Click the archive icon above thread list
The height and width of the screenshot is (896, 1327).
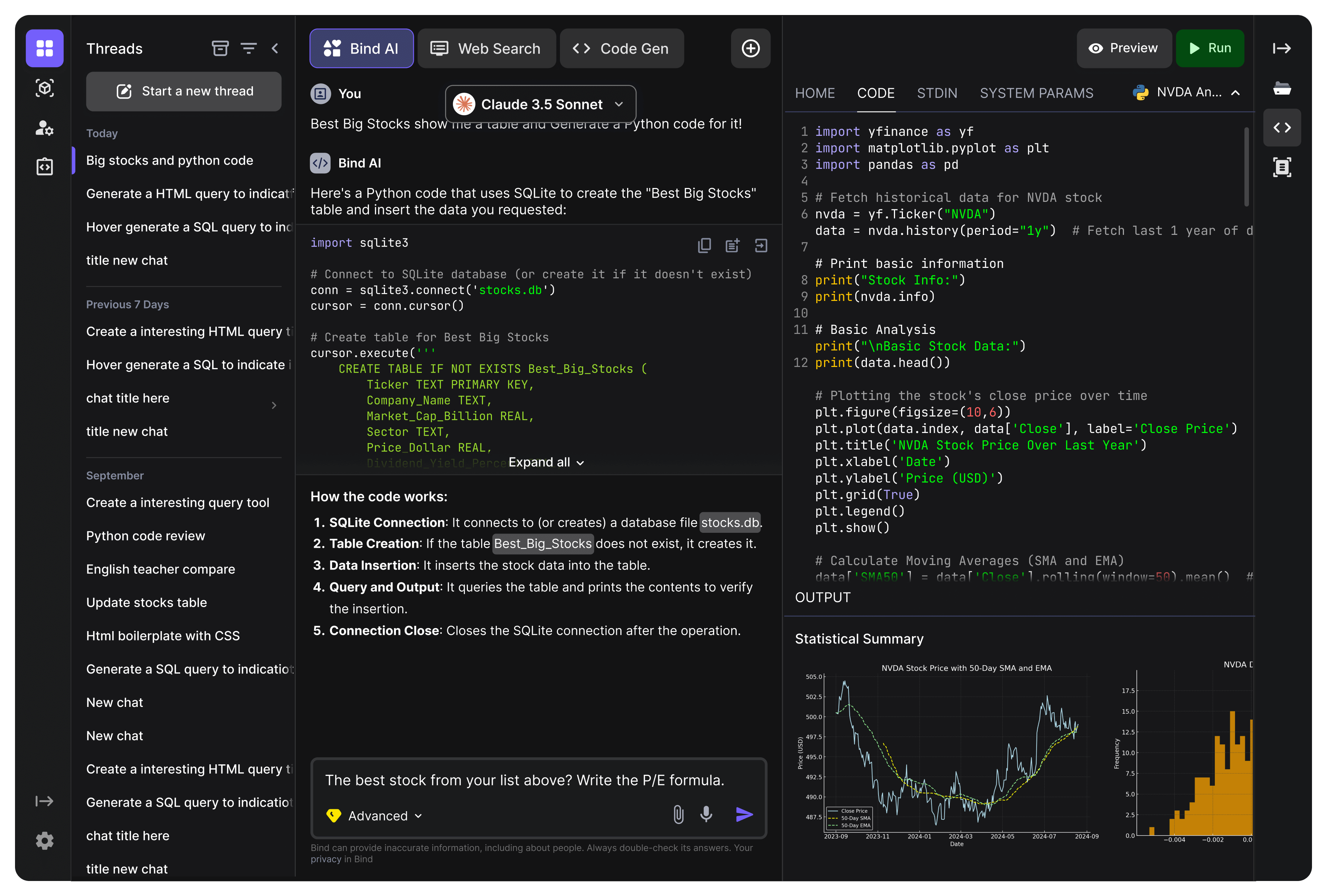(220, 48)
